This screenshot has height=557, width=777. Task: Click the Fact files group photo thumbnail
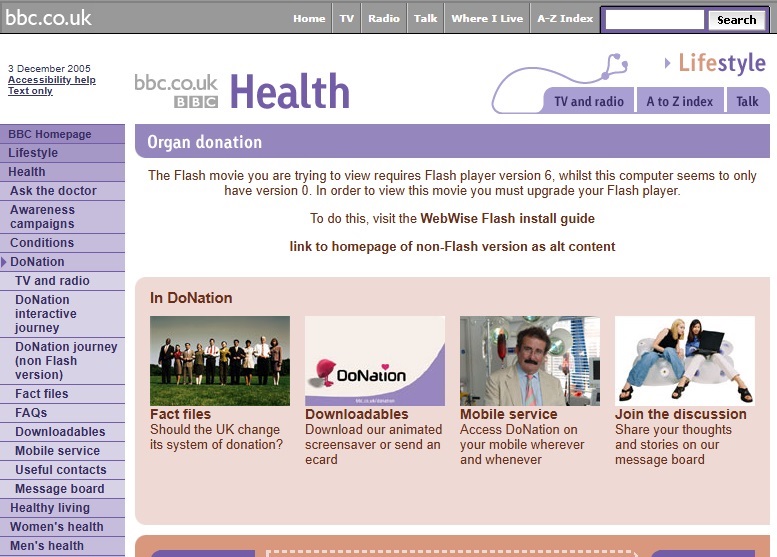click(220, 361)
